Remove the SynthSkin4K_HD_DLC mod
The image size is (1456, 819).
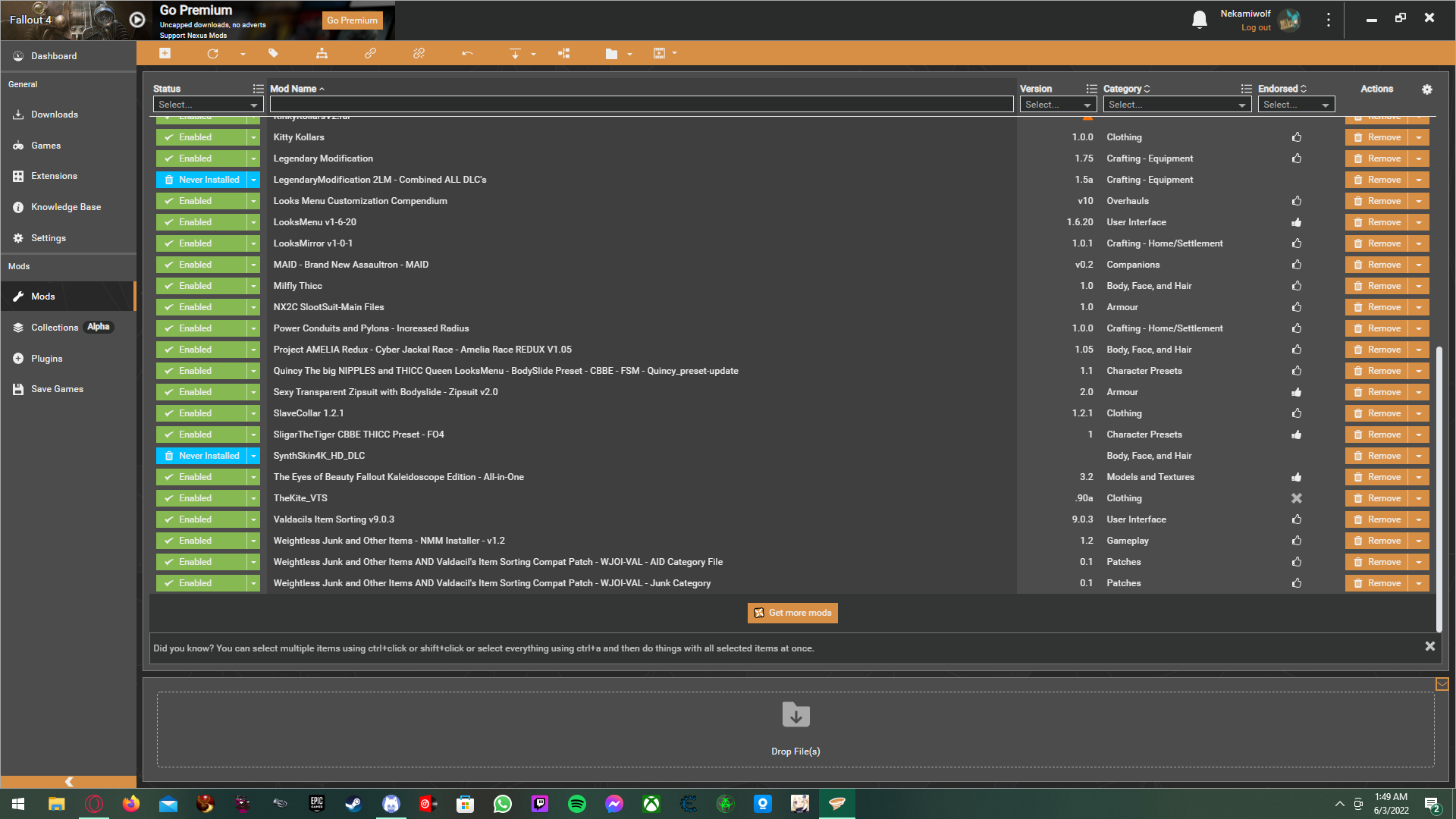1377,456
